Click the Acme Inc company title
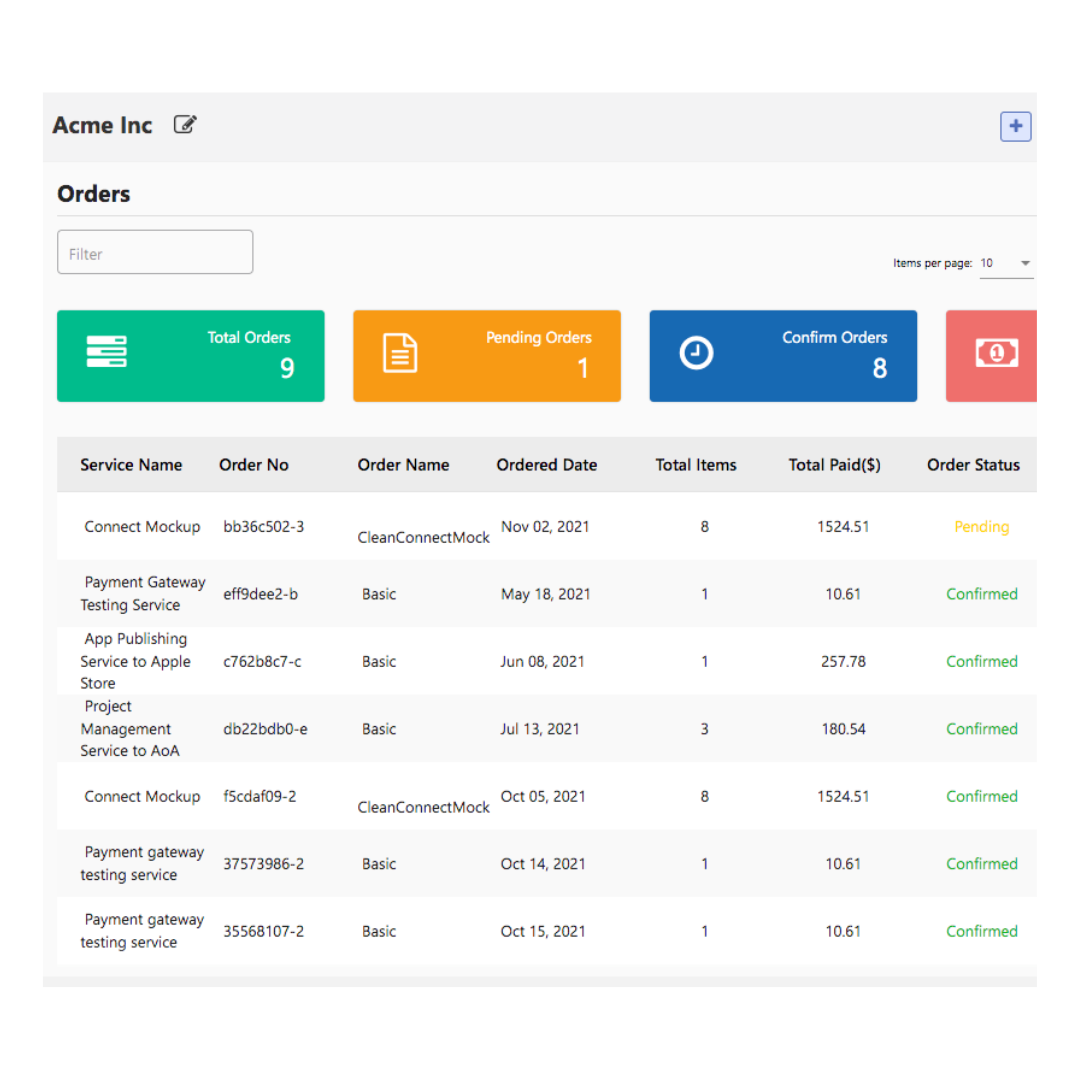Viewport: 1080px width, 1080px height. tap(103, 125)
